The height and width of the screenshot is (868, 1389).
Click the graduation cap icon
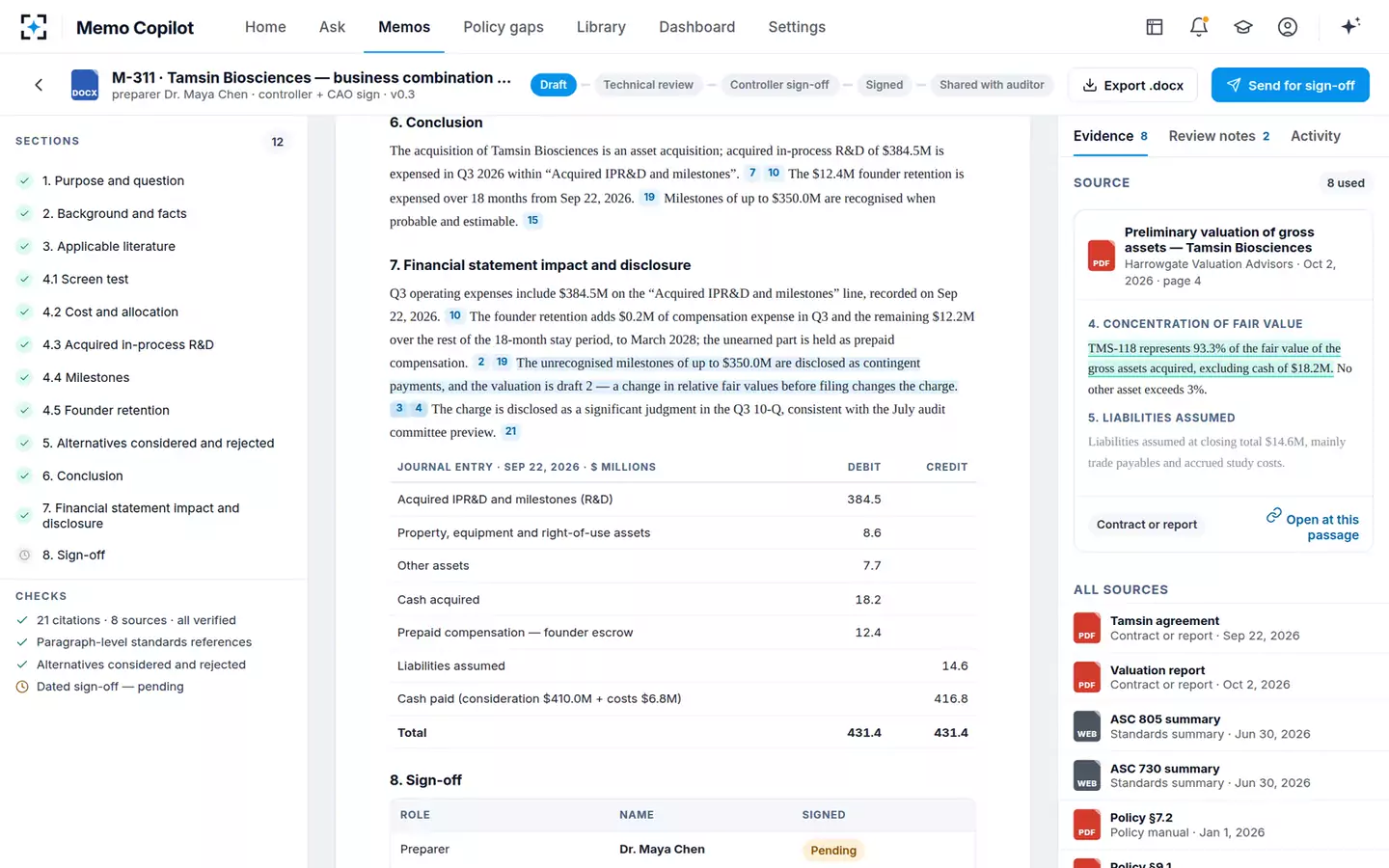pyautogui.click(x=1243, y=27)
